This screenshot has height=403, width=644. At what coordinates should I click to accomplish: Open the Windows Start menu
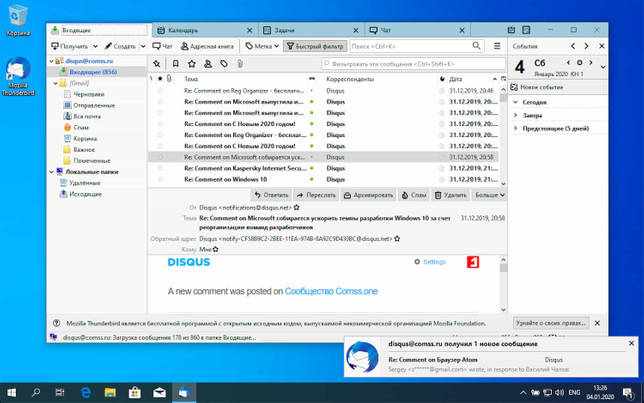12,393
